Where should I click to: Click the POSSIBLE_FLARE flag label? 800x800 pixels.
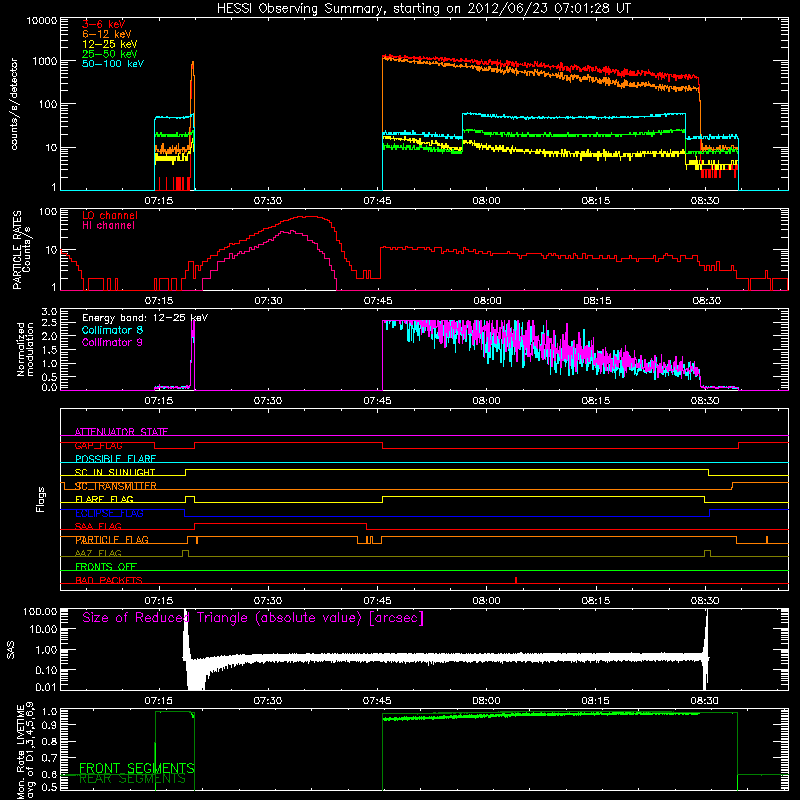click(115, 459)
